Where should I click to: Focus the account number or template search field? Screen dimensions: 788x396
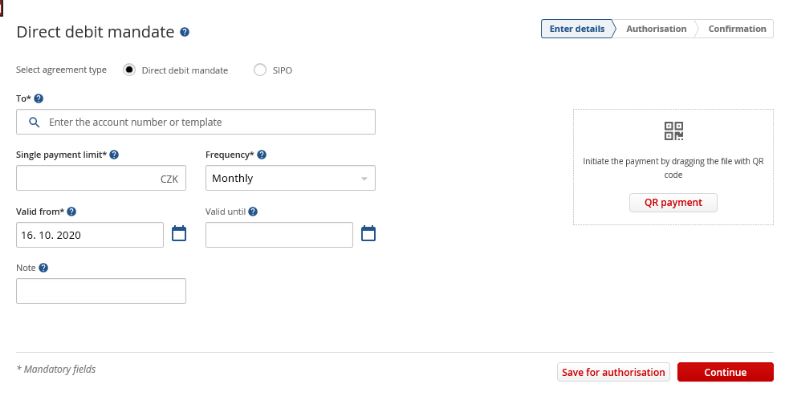point(196,122)
